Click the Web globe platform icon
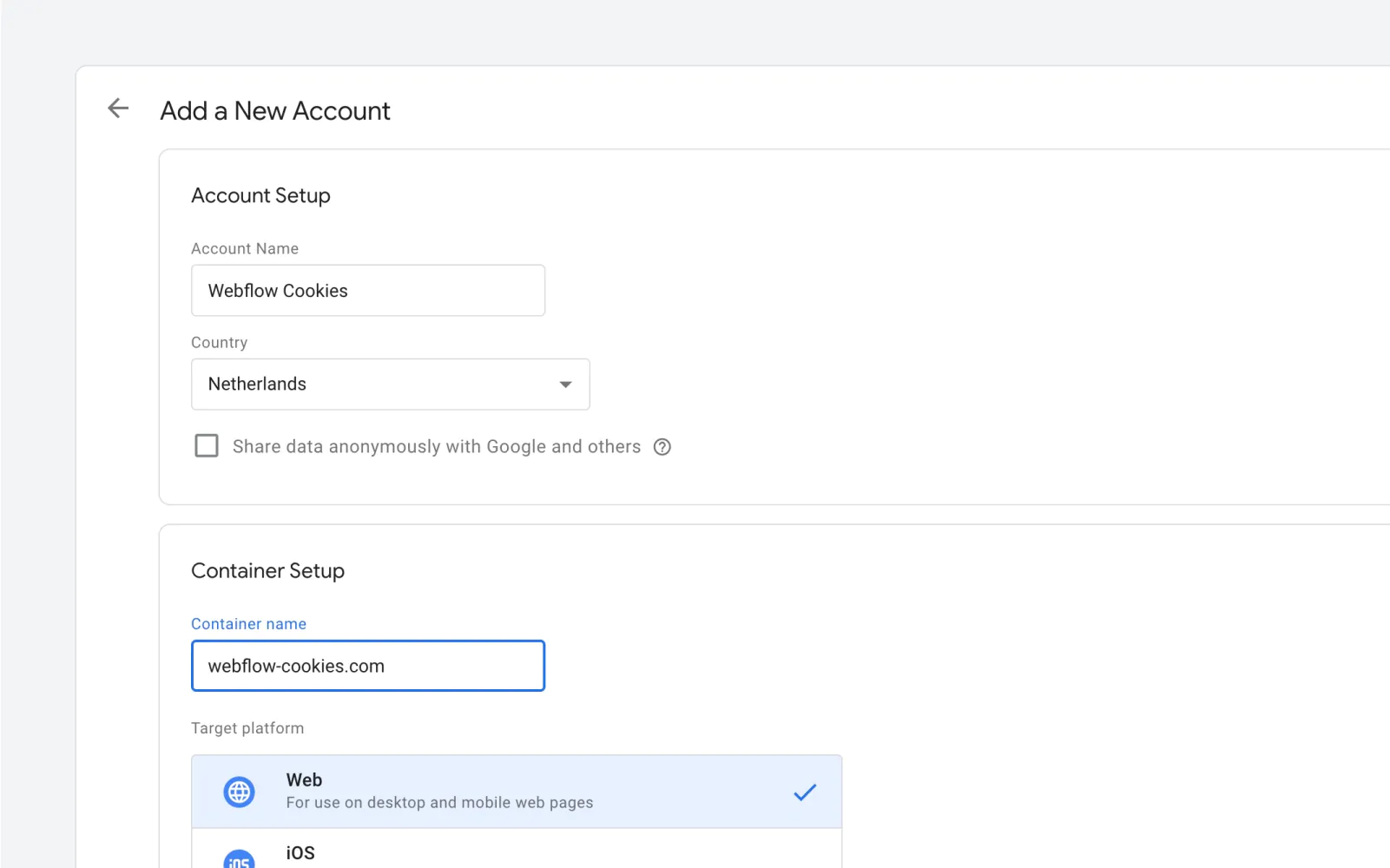Viewport: 1390px width, 868px height. click(x=239, y=792)
